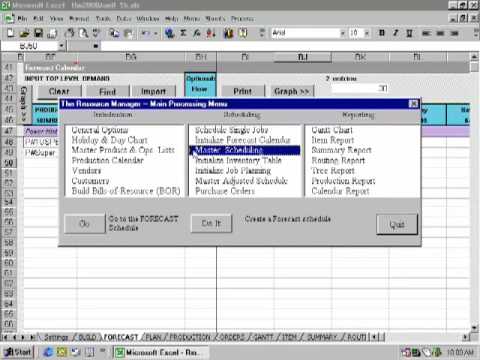Click the Chart Wizard icon
Viewport: 480px width, 360px height.
pyautogui.click(x=228, y=33)
